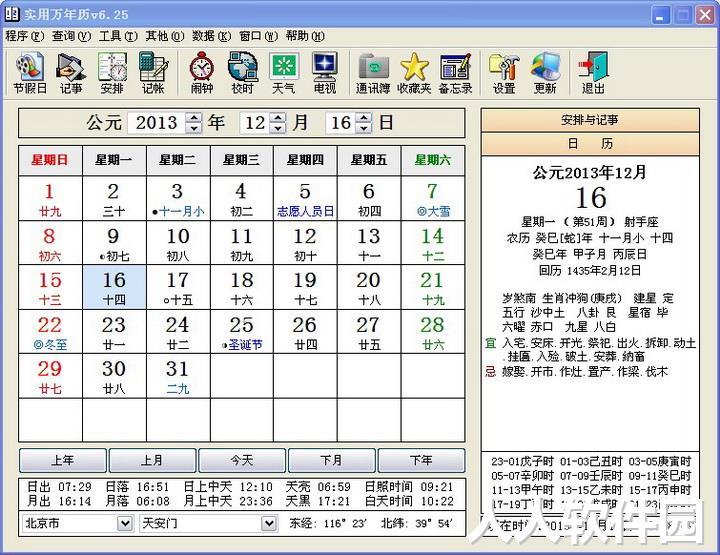Click the 星期日 column header

pos(50,160)
